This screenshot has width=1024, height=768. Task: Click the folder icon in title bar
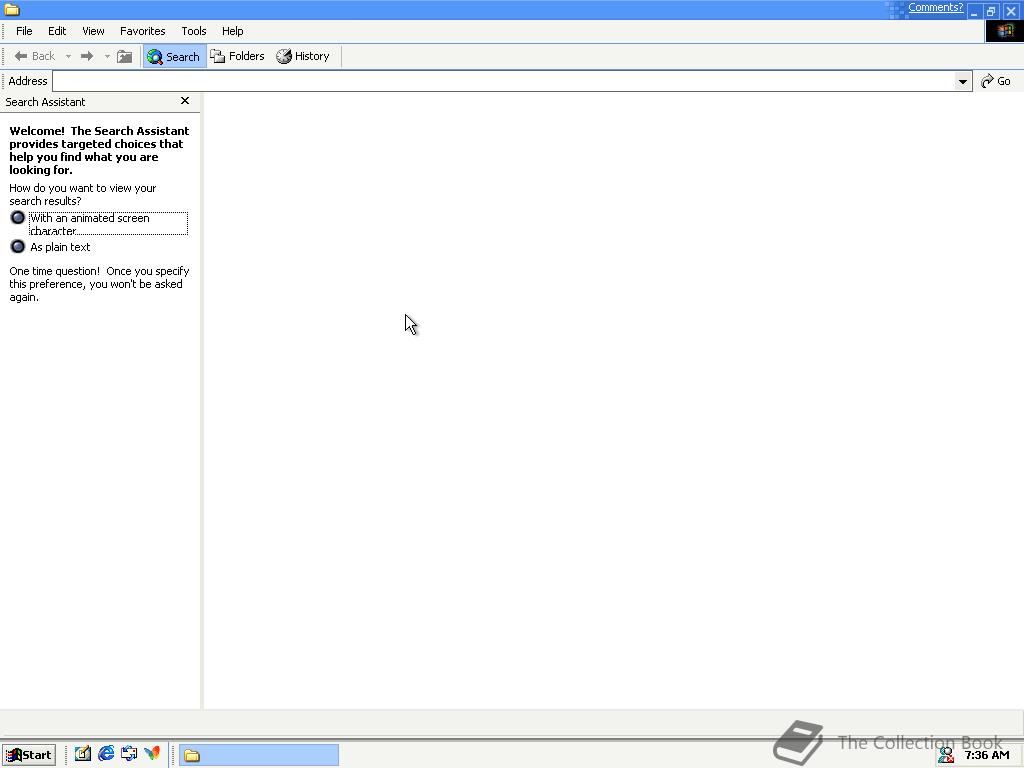point(12,9)
